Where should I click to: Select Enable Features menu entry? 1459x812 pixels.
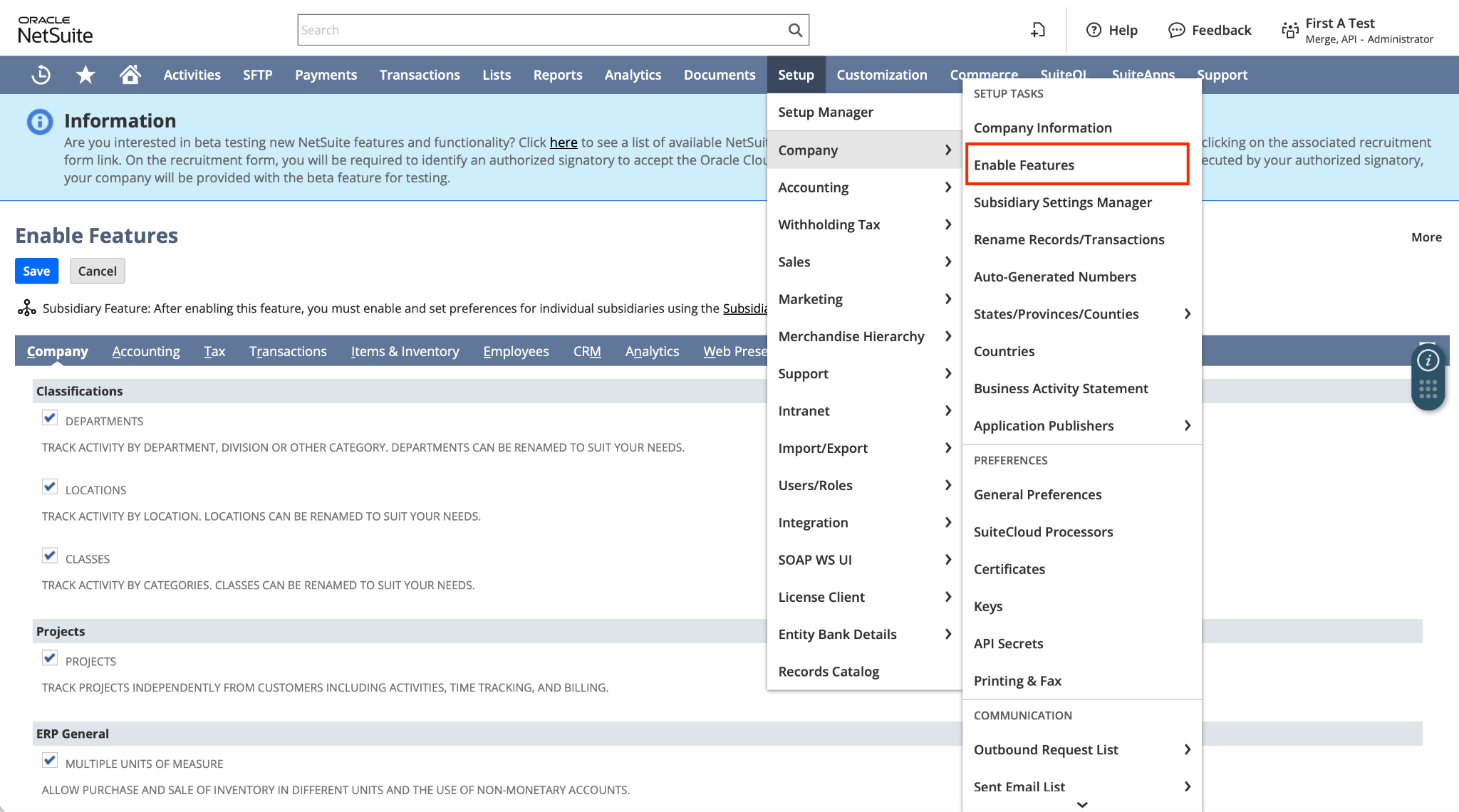[x=1077, y=165]
